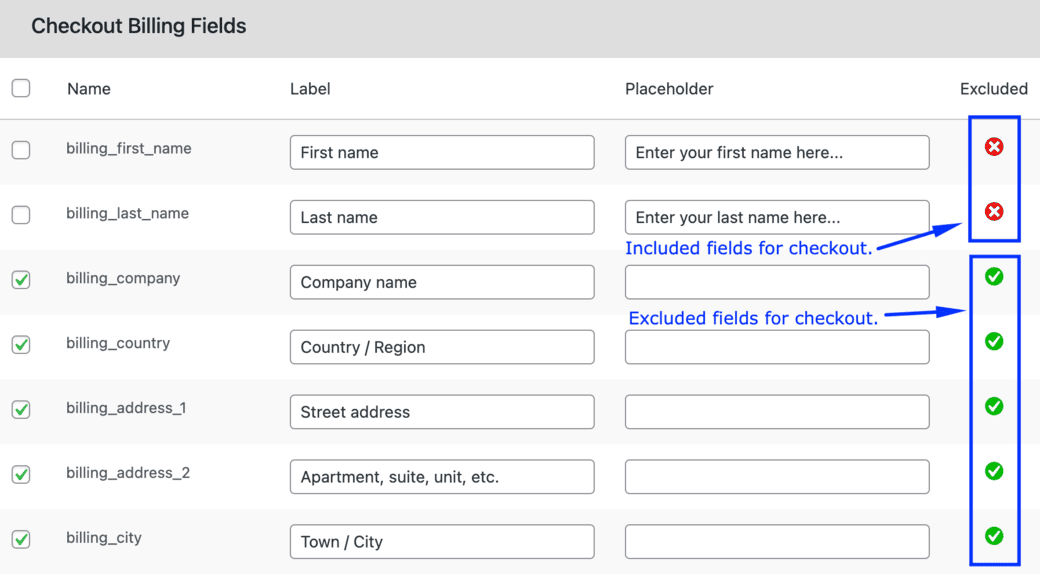Image resolution: width=1040 pixels, height=577 pixels.
Task: Uncheck the billing_country checkbox
Action: (21, 345)
